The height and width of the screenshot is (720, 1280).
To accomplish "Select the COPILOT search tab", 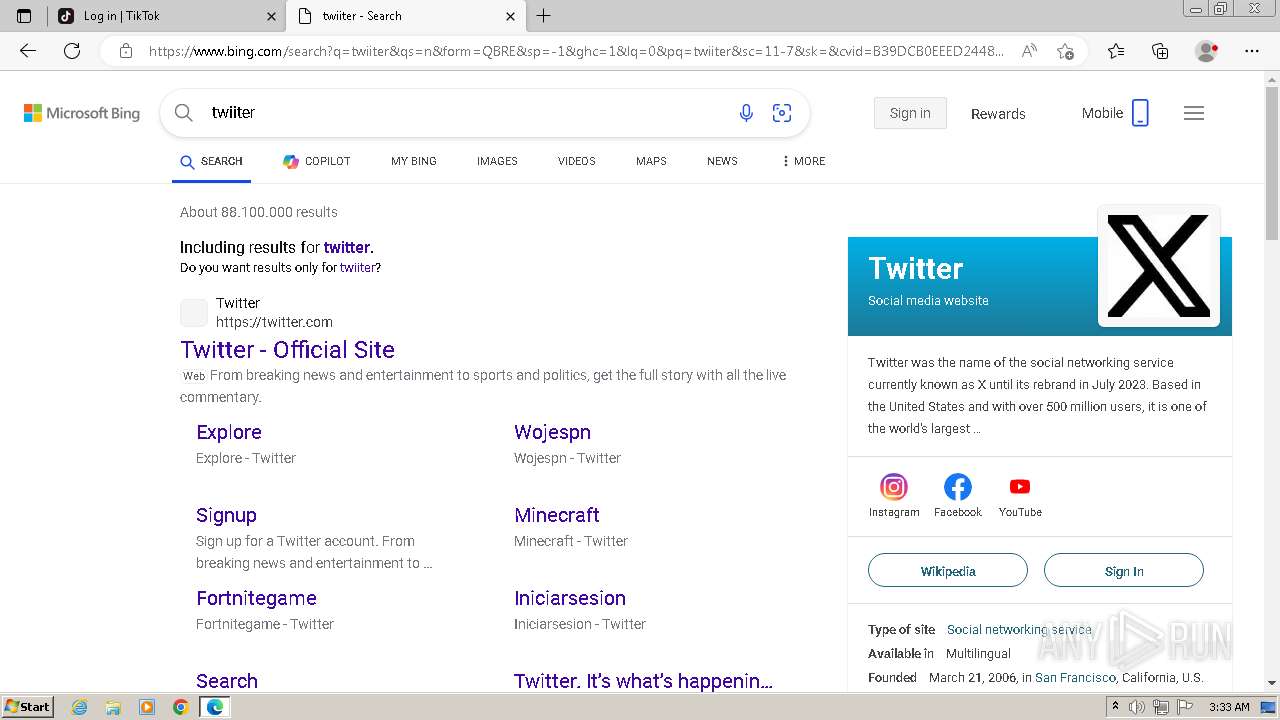I will coord(316,161).
